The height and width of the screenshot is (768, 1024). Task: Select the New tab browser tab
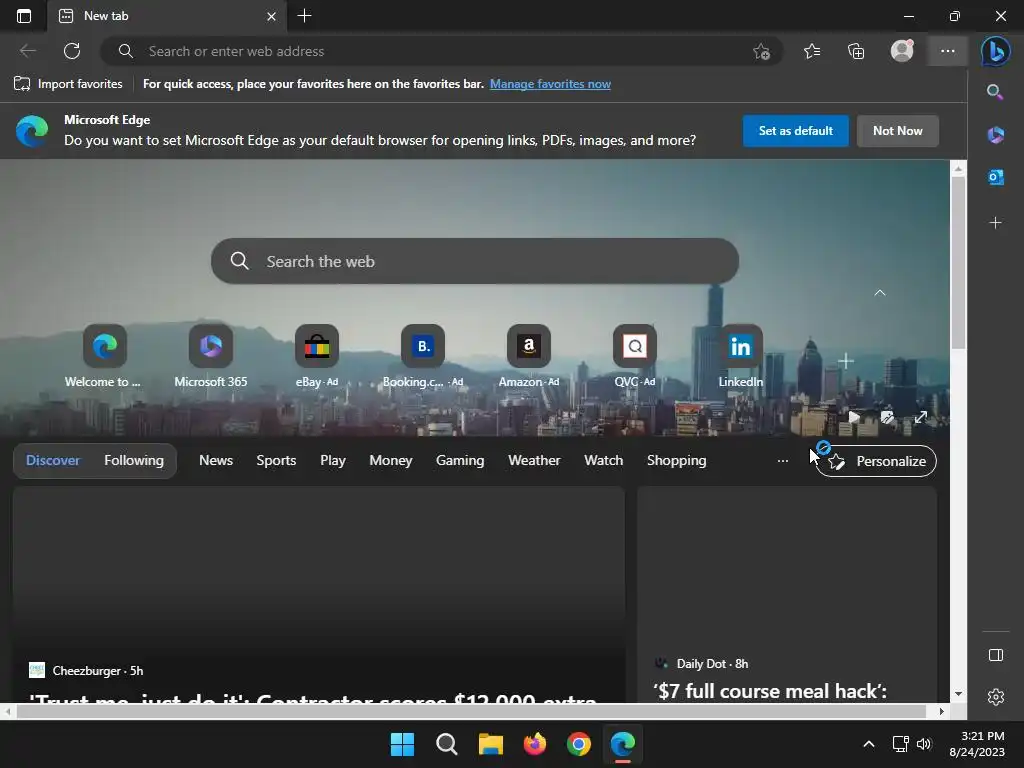pos(167,16)
